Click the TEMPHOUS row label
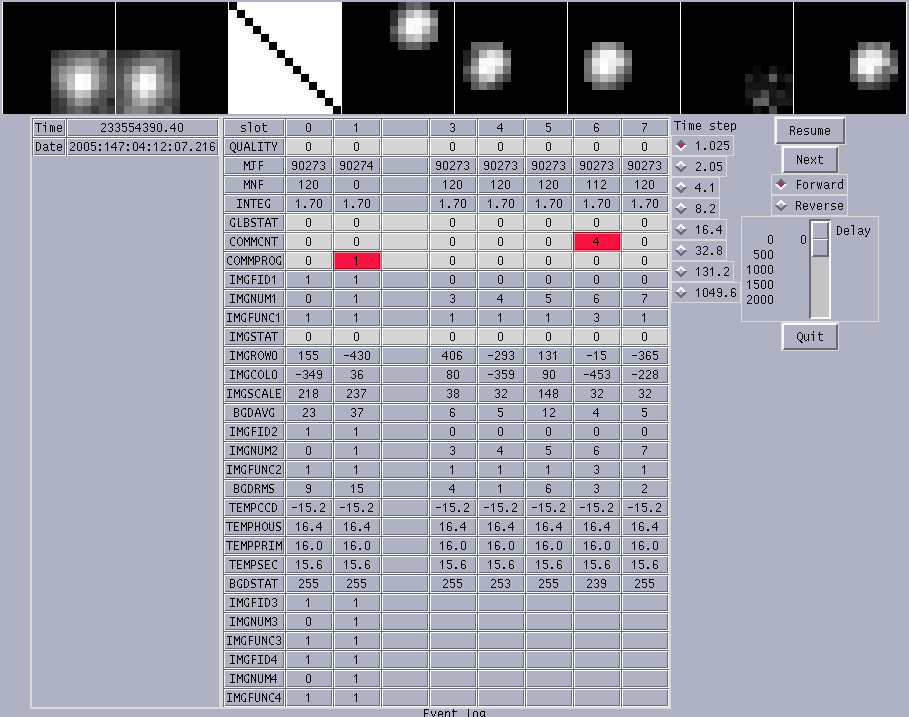The width and height of the screenshot is (909, 717). tap(254, 527)
